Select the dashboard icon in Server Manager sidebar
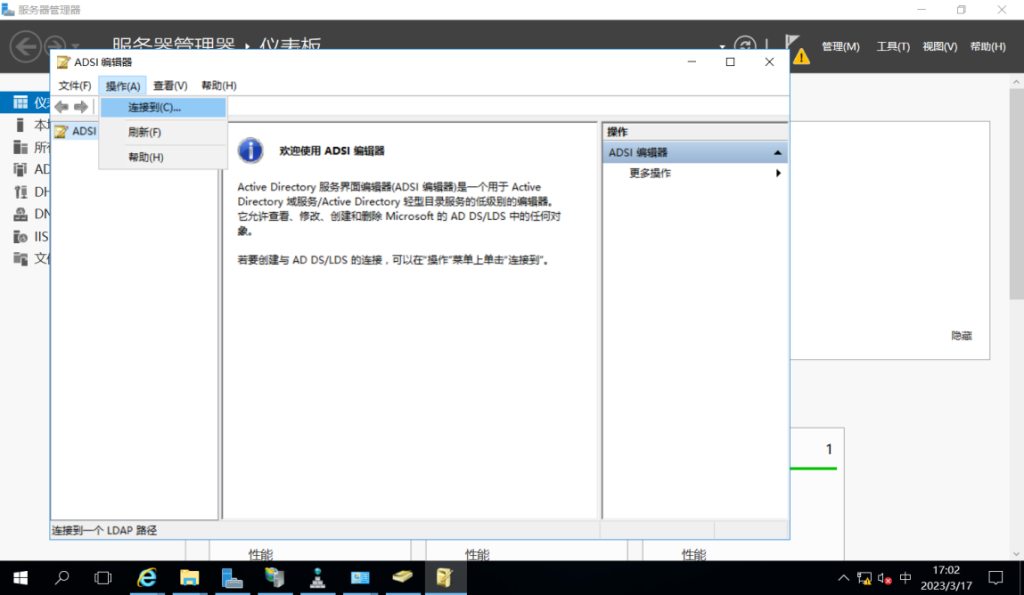1024x595 pixels. coord(21,103)
